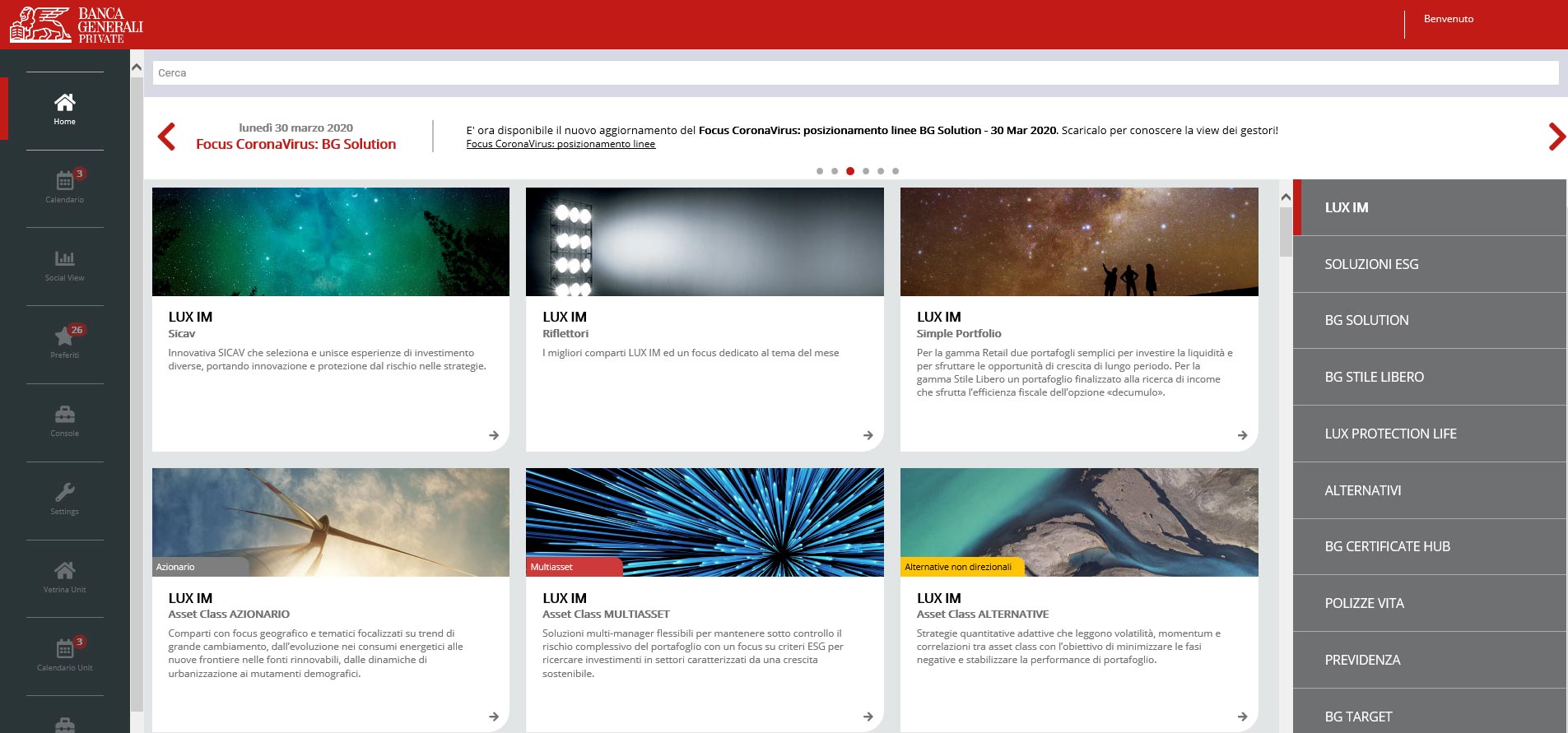Click the 'Riflettori' subtitle text
This screenshot has width=1568, height=733.
pyautogui.click(x=565, y=333)
